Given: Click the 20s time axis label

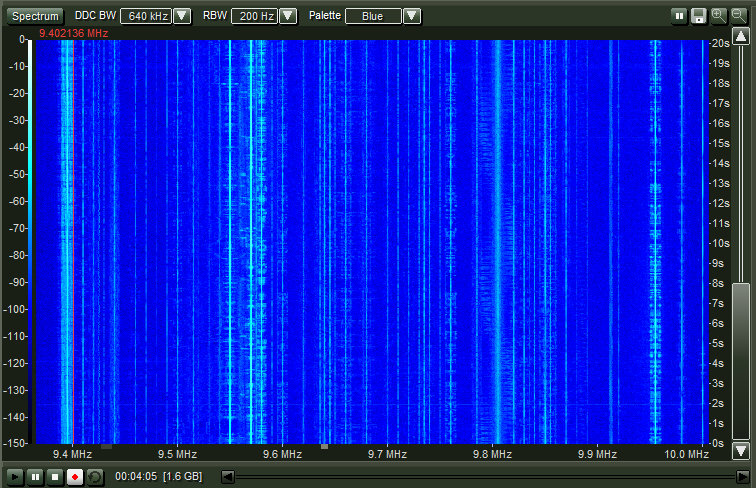Looking at the screenshot, I should point(720,43).
